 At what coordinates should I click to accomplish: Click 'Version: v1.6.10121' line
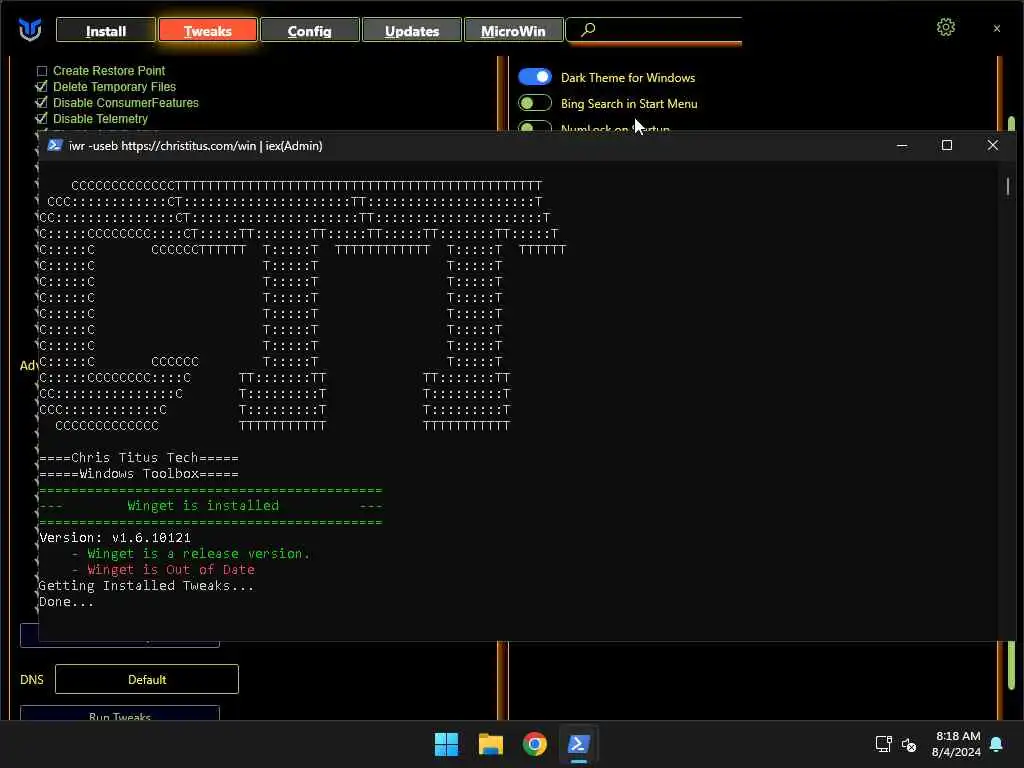pos(115,537)
